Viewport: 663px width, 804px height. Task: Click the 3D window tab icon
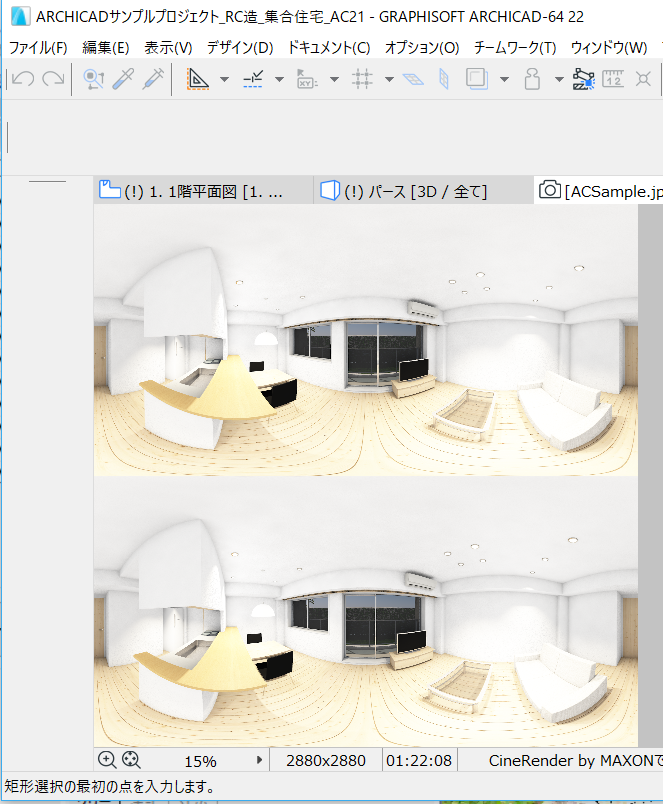tap(330, 190)
